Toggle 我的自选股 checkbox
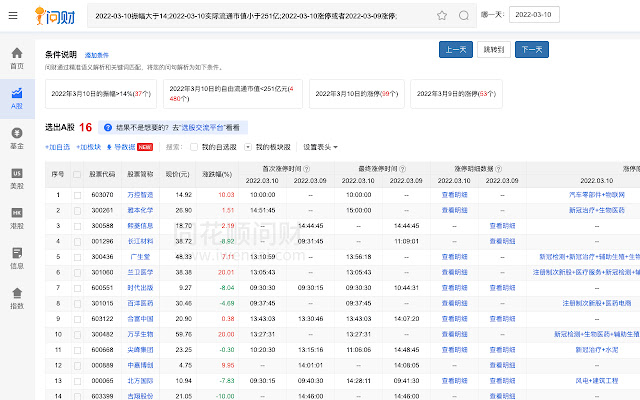This screenshot has height=400, width=640. coord(194,147)
